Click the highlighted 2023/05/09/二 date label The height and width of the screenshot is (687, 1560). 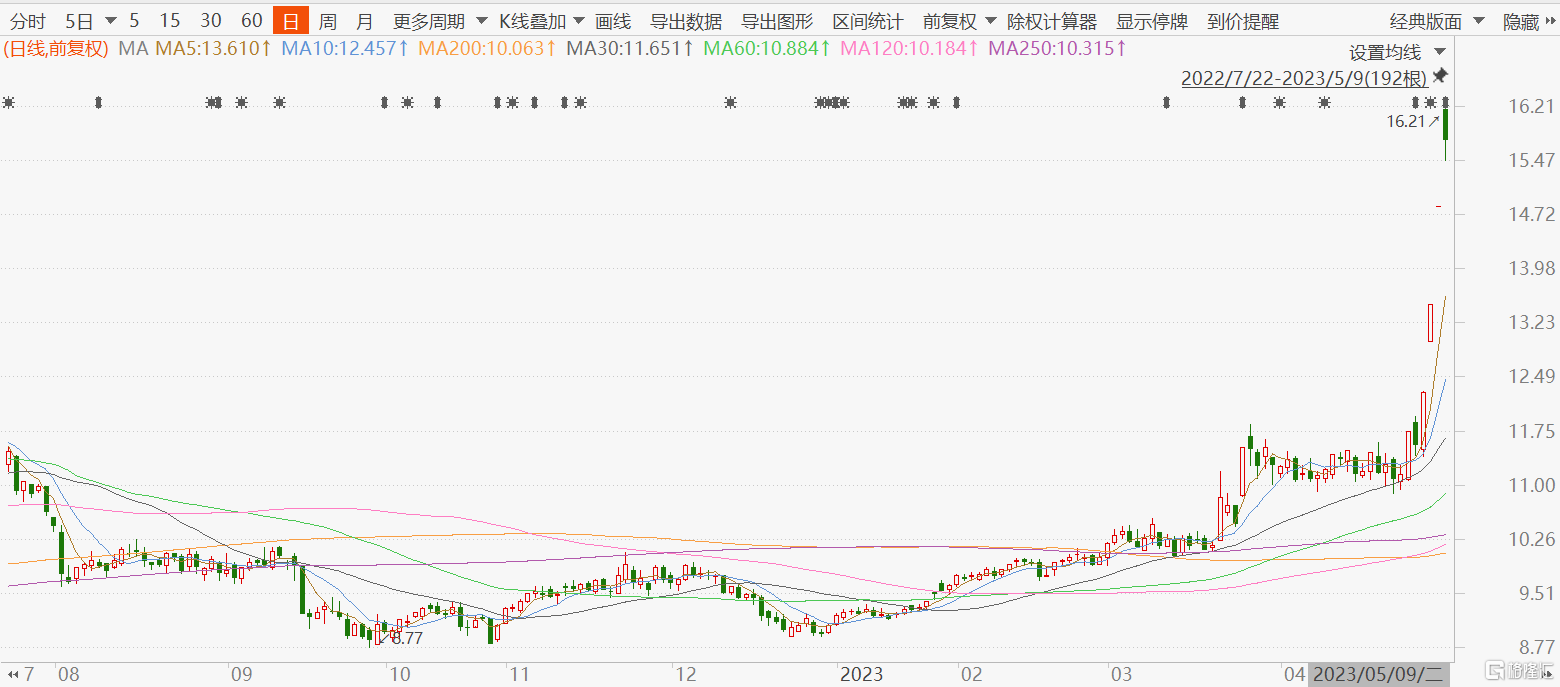[1379, 674]
